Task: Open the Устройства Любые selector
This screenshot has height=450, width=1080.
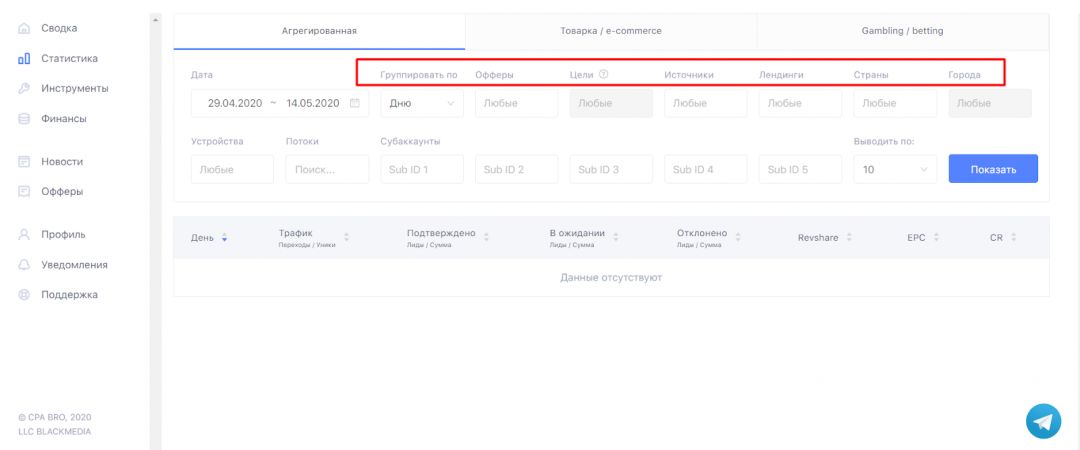Action: pyautogui.click(x=232, y=169)
